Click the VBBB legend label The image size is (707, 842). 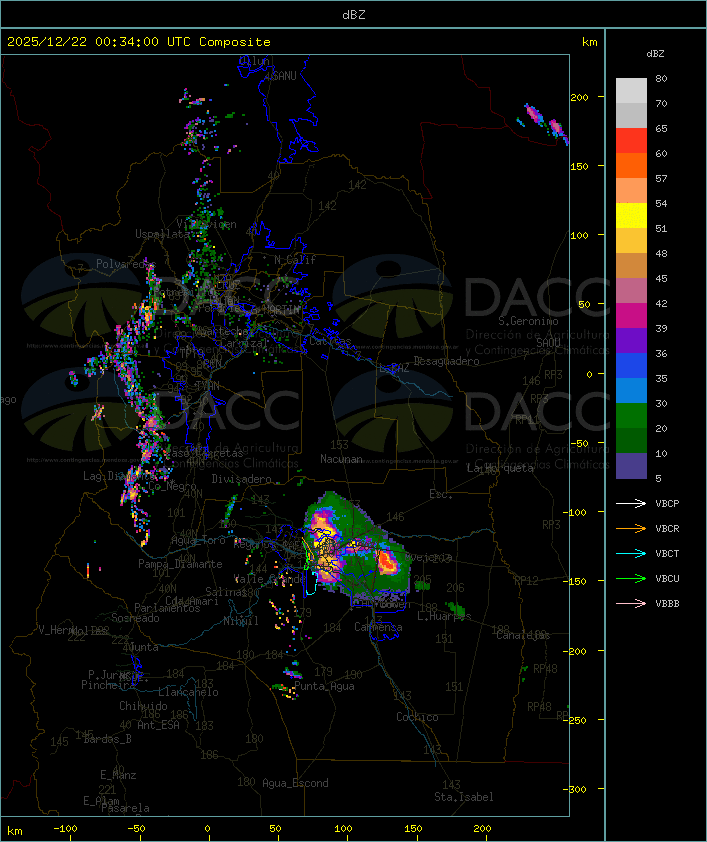[x=667, y=603]
